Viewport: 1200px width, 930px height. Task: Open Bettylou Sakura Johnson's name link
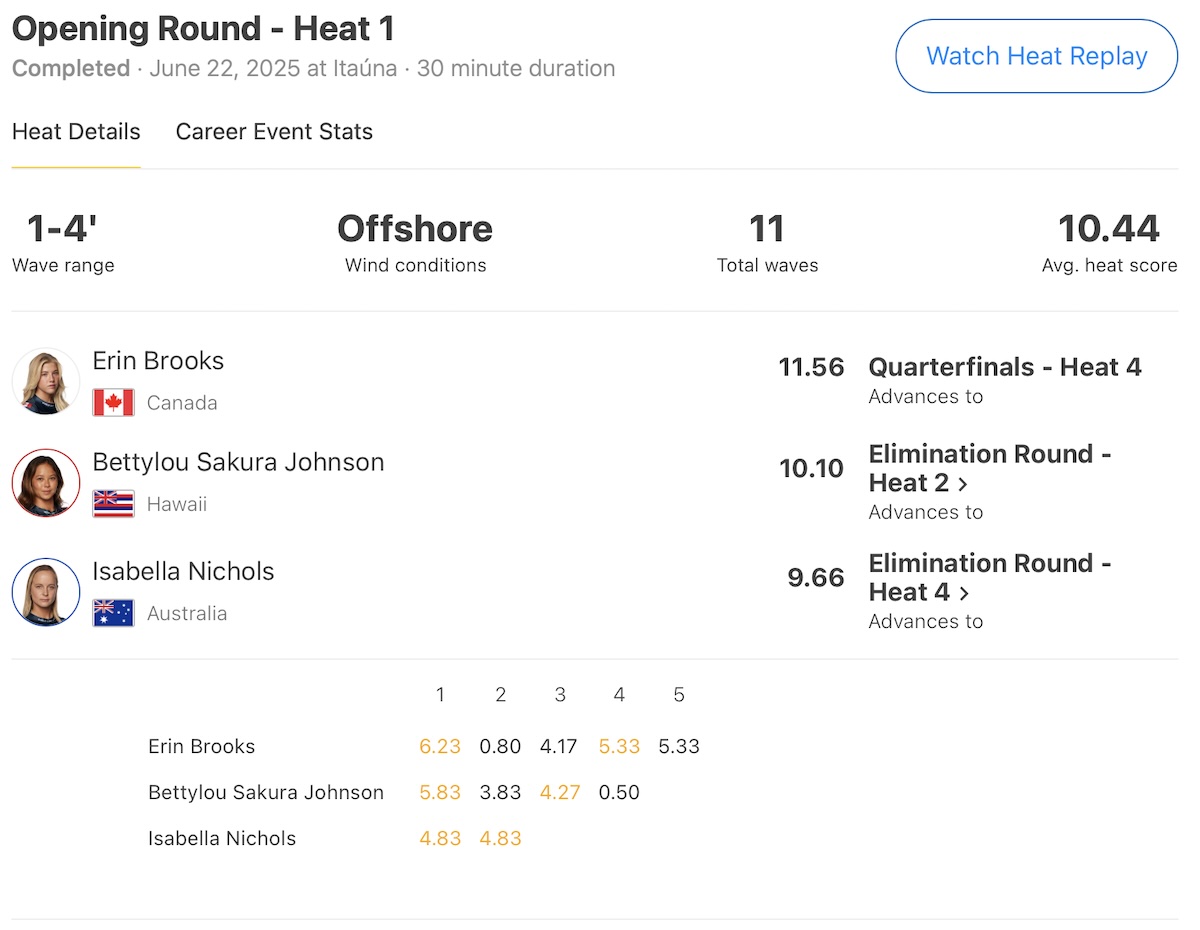click(x=238, y=462)
